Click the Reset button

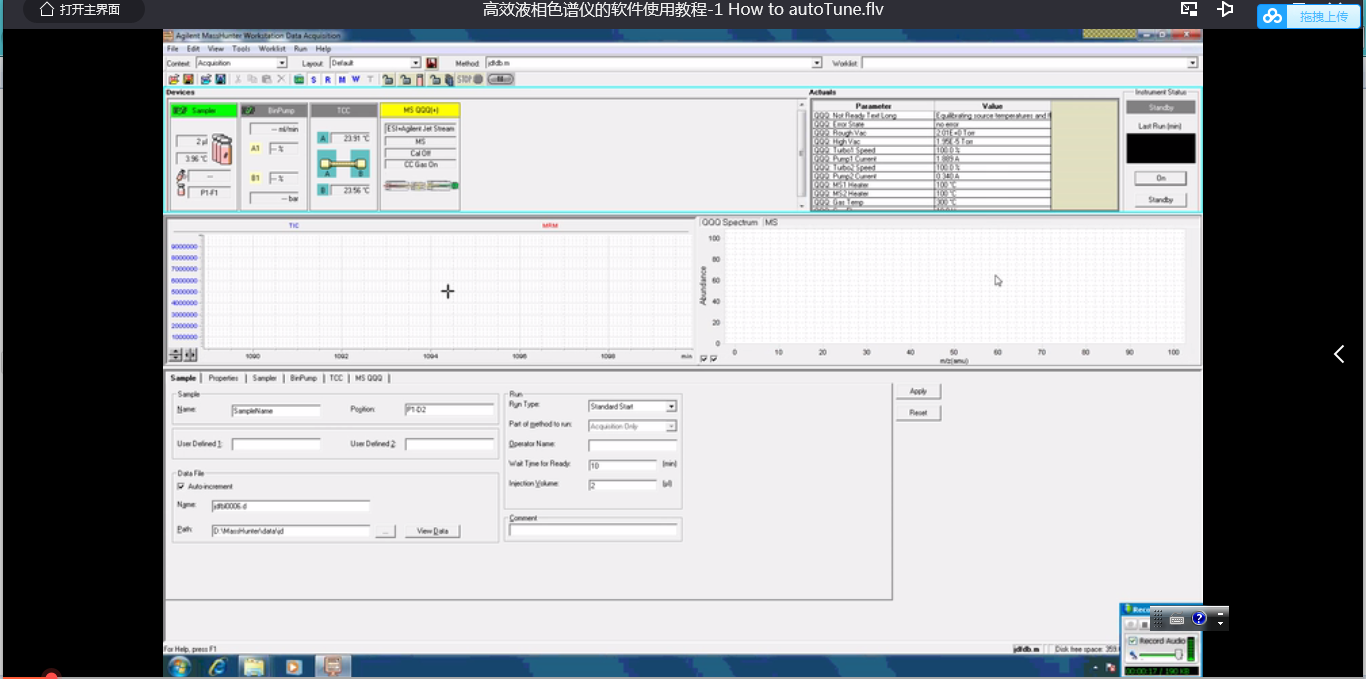point(918,412)
